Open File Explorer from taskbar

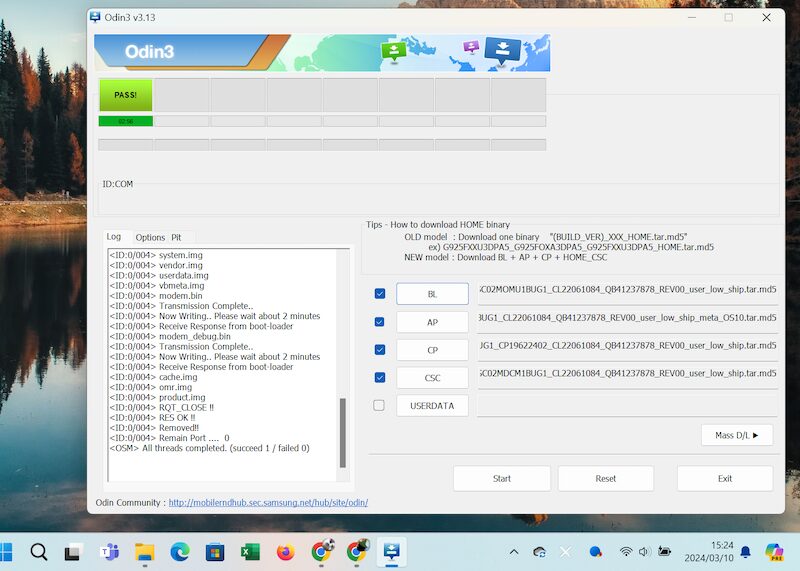tap(144, 551)
